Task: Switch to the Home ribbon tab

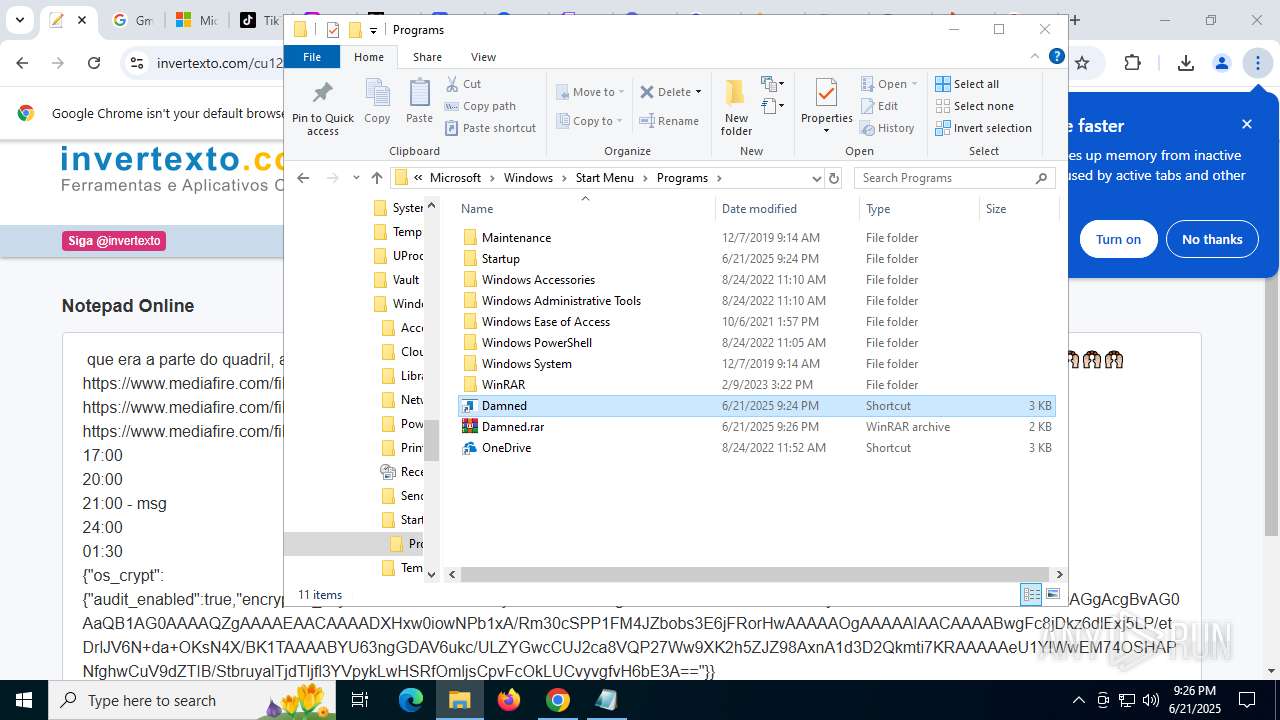Action: (x=369, y=57)
